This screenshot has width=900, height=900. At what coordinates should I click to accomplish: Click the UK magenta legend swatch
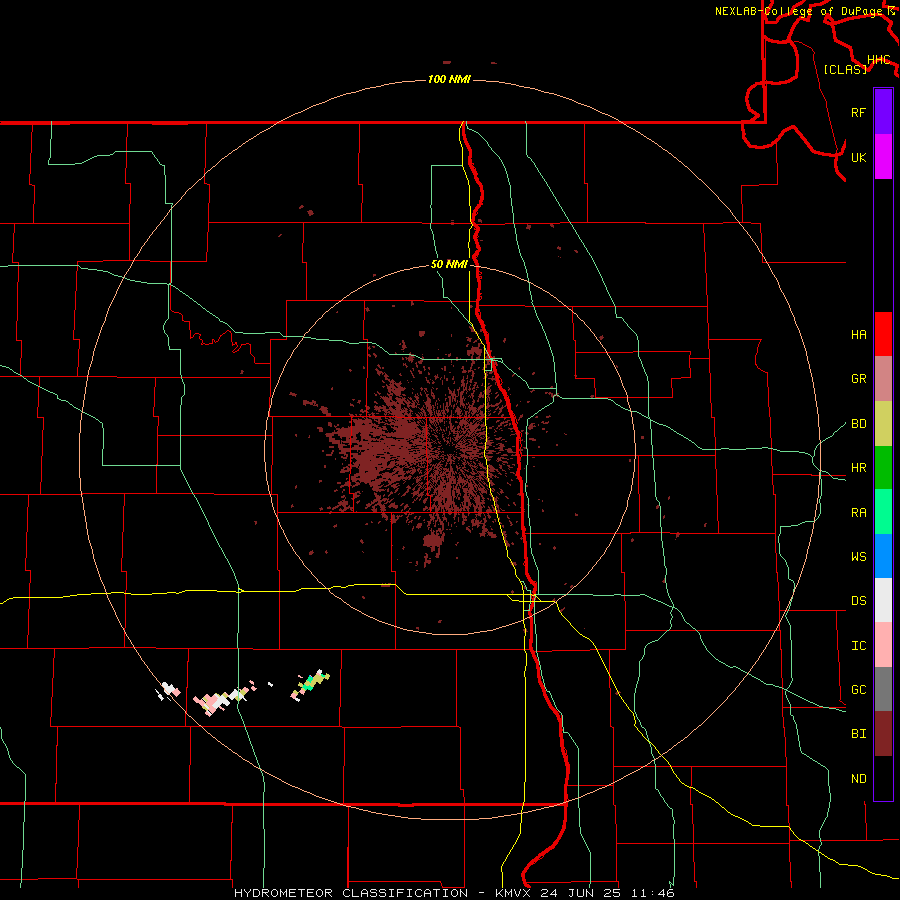click(883, 157)
